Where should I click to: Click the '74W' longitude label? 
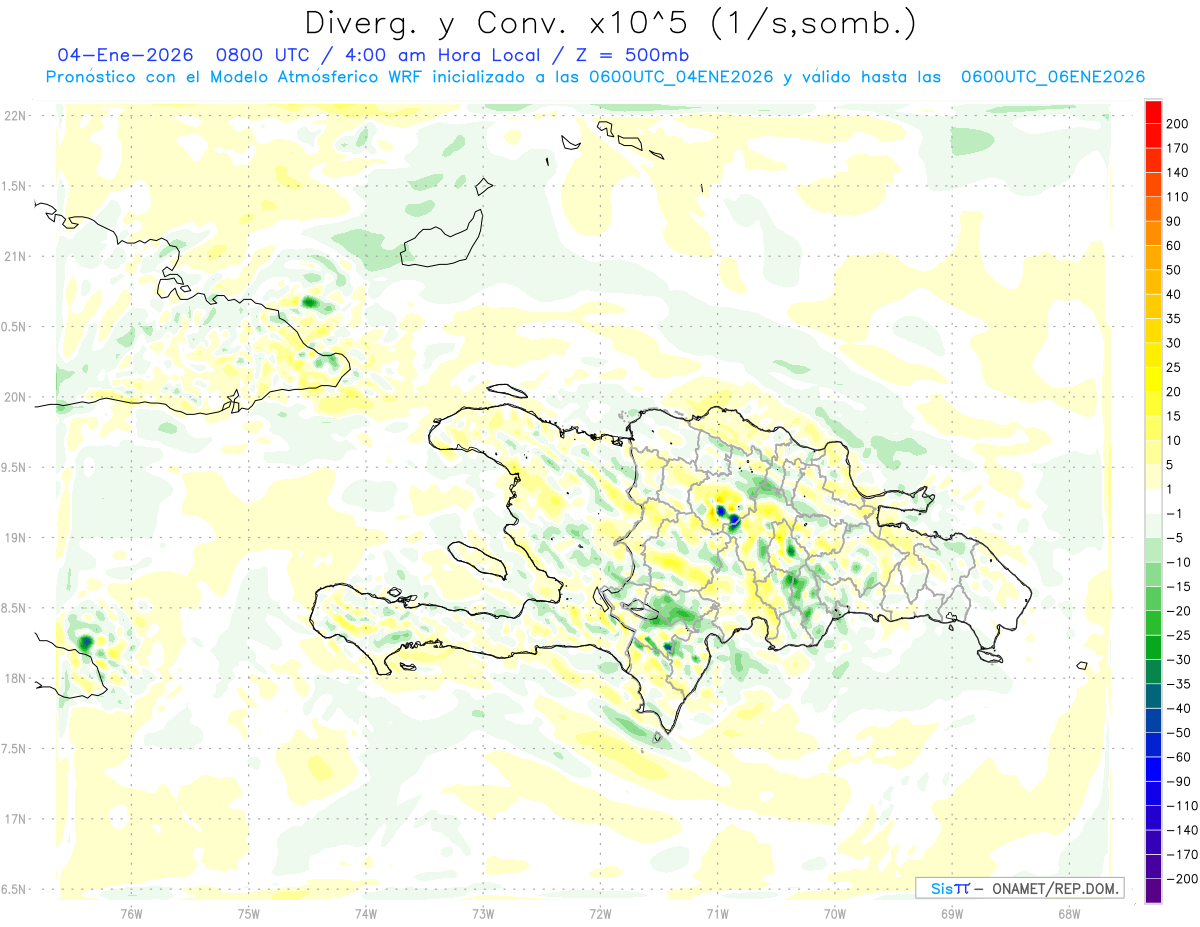click(366, 912)
